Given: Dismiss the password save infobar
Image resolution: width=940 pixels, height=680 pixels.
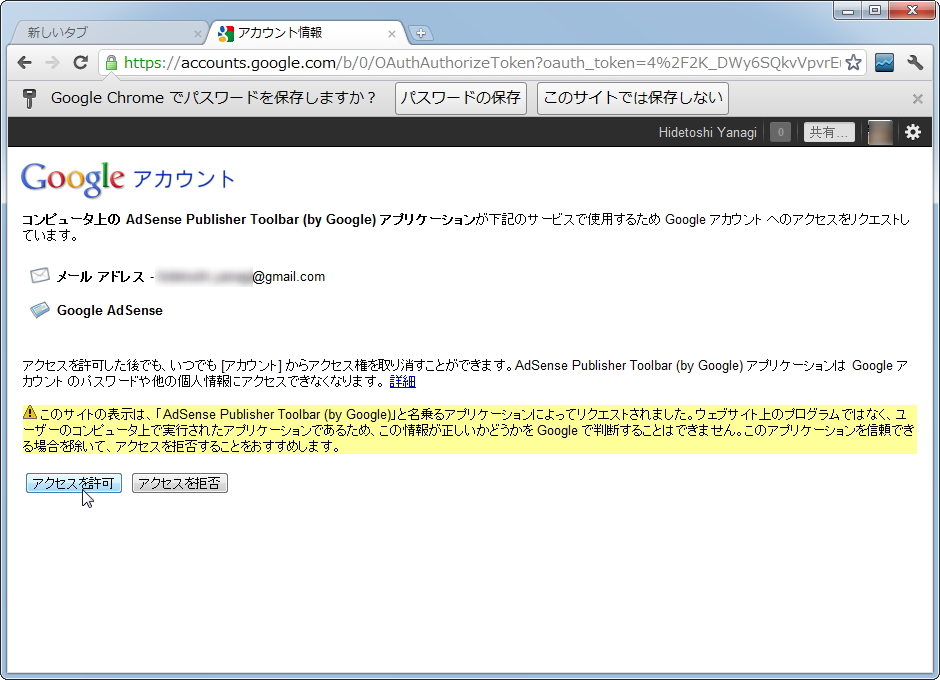Looking at the screenshot, I should (x=917, y=99).
